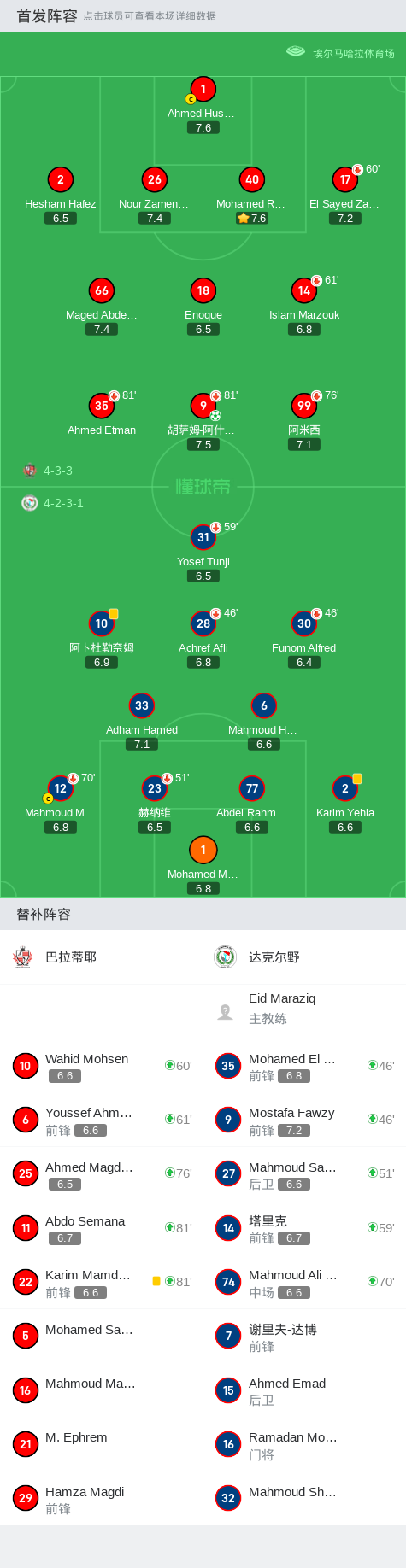This screenshot has height=1568, width=406.
Task: Select player 33 Adham Hamed marker
Action: tap(142, 705)
